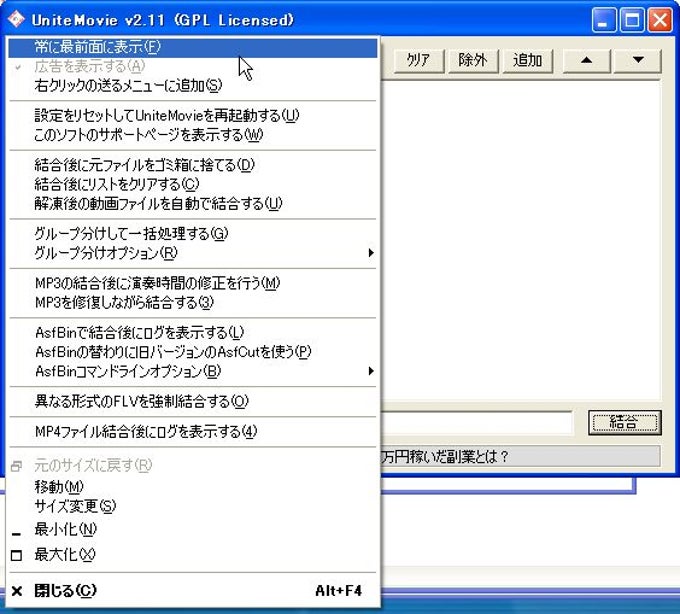The height and width of the screenshot is (614, 680).
Task: Click the ad banner text 万円稼いだ副業とは？
Action: [445, 457]
